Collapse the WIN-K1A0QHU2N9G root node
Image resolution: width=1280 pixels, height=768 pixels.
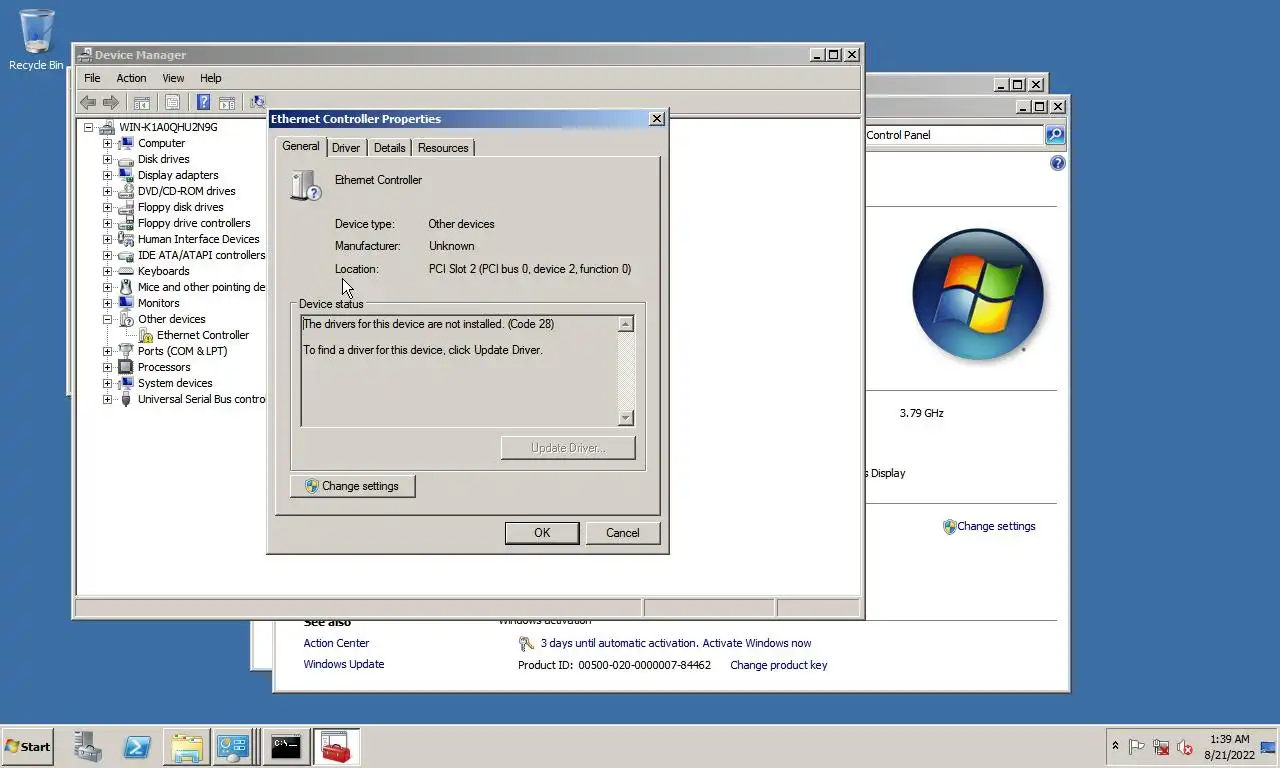(x=88, y=127)
